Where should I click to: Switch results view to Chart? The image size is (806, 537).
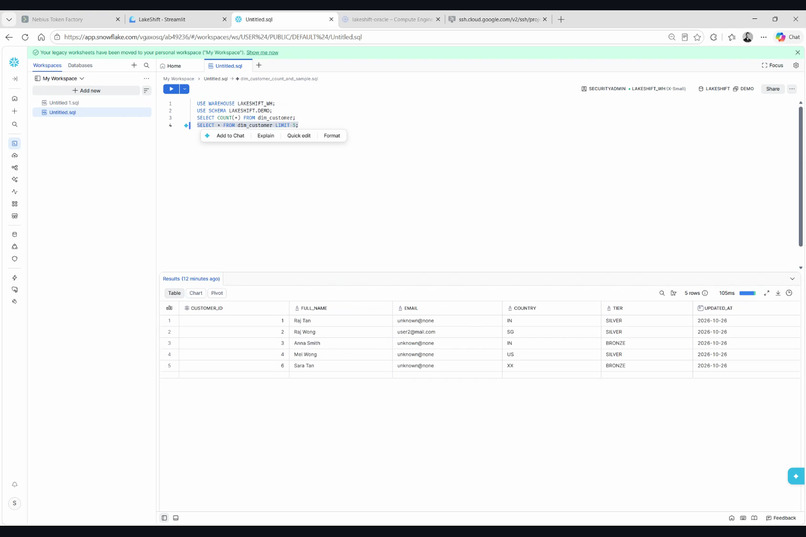click(196, 293)
